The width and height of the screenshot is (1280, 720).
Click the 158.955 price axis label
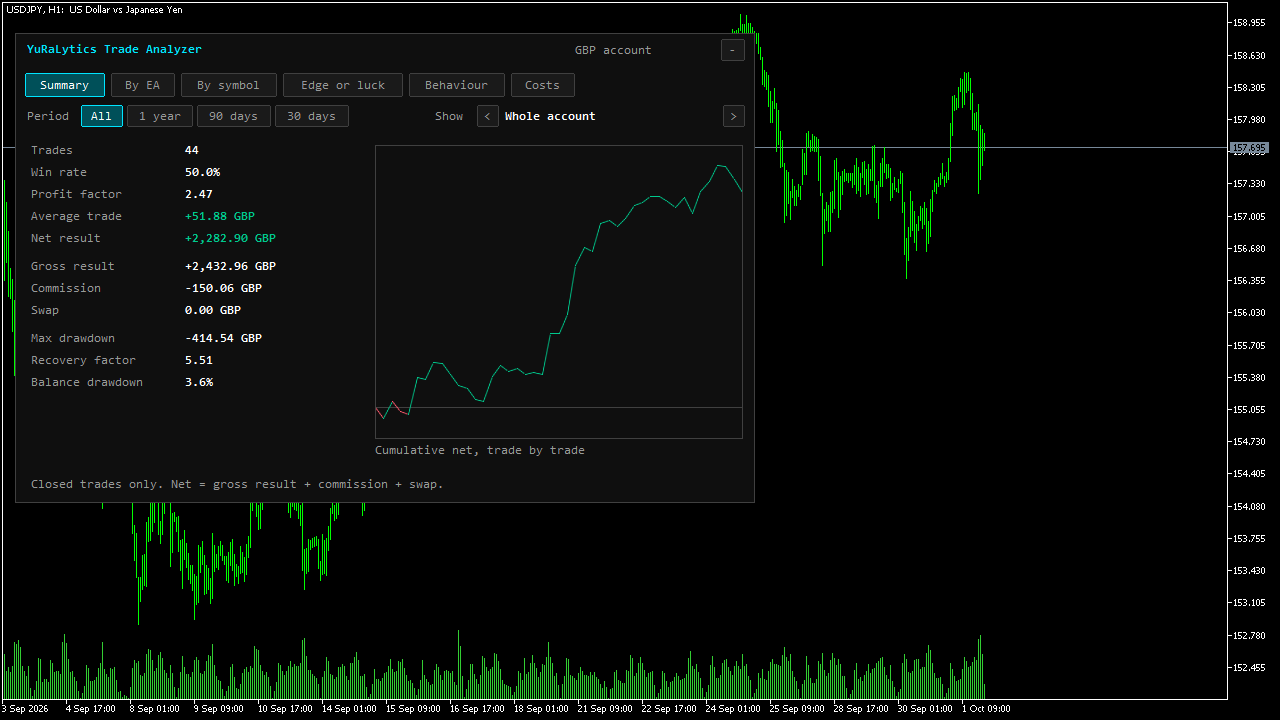(1250, 23)
